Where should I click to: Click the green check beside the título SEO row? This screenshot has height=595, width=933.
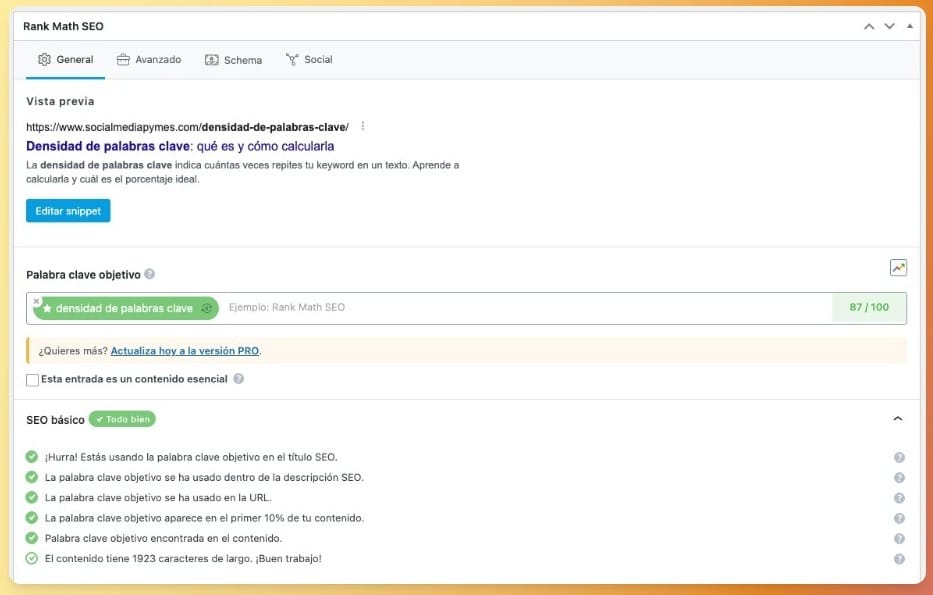click(x=32, y=457)
